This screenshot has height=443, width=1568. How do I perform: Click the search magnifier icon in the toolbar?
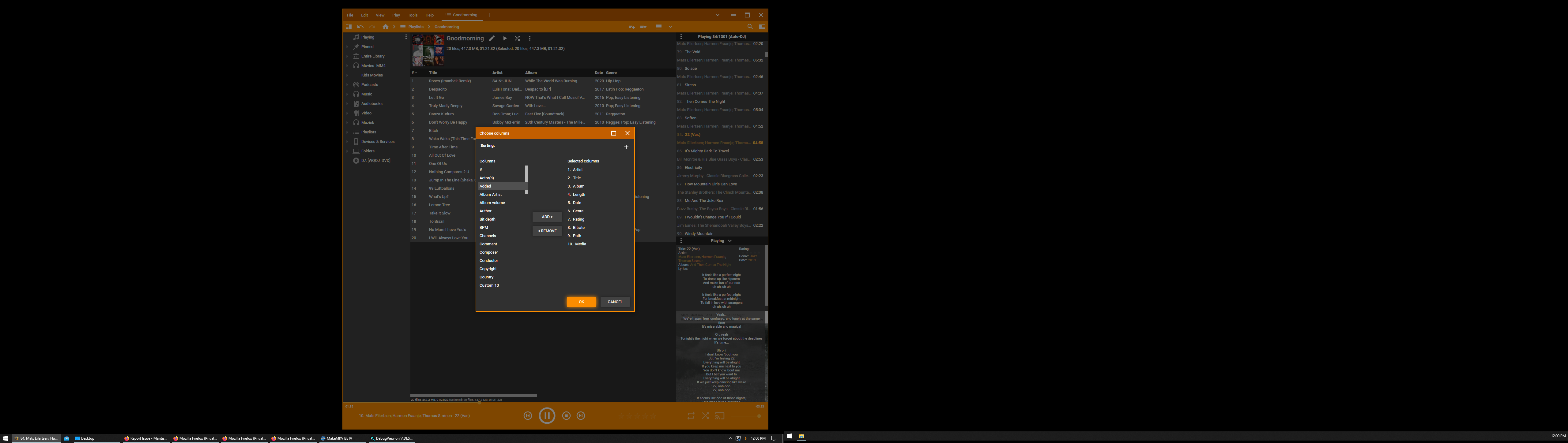pyautogui.click(x=750, y=27)
